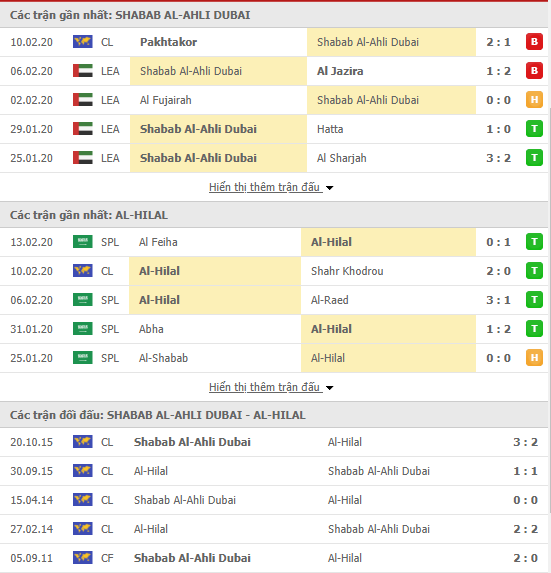Click Saudi flag icon in Al-Shabab row
Image resolution: width=551 pixels, height=573 pixels.
[83, 358]
